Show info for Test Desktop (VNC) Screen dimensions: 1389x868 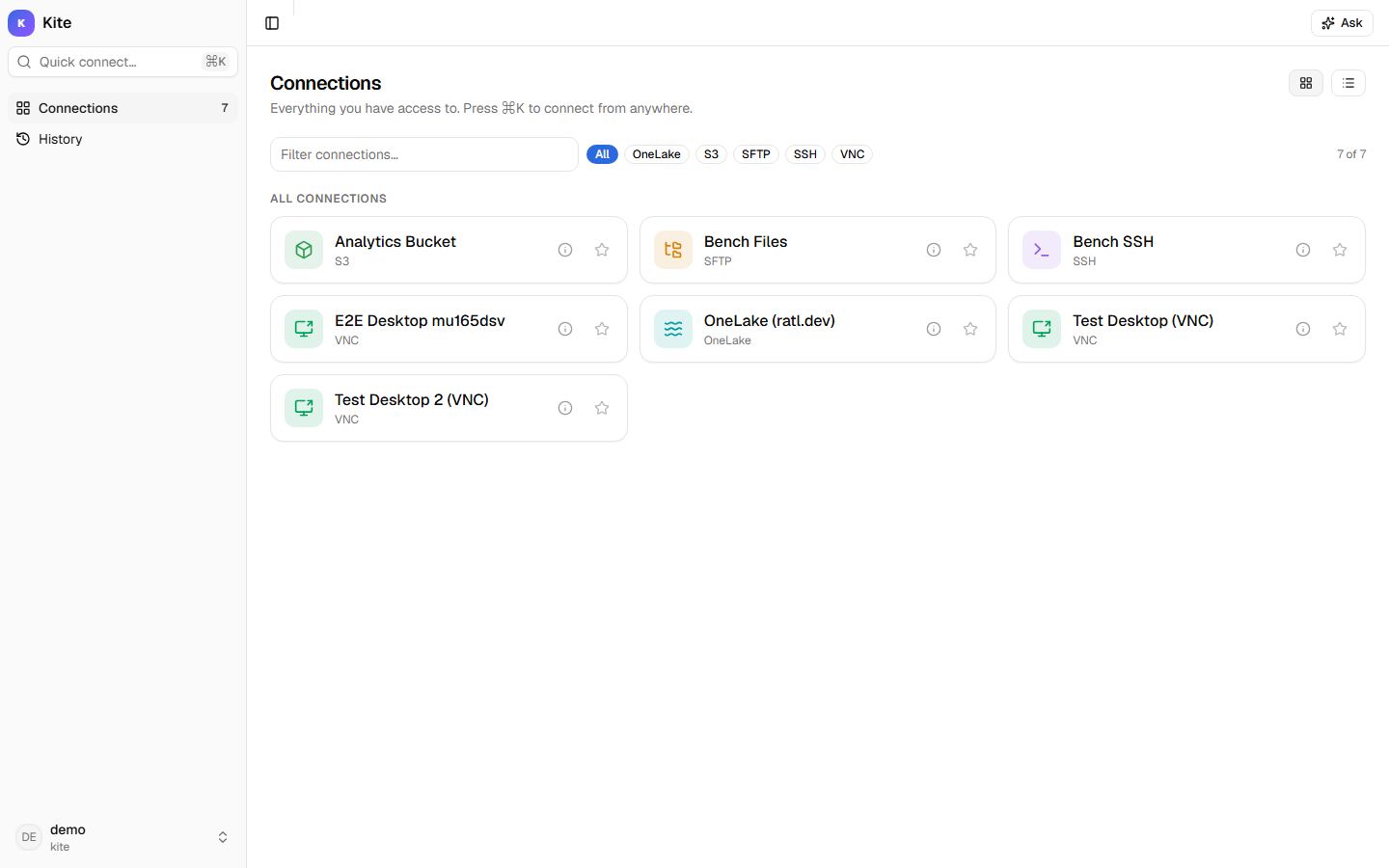tap(1303, 329)
